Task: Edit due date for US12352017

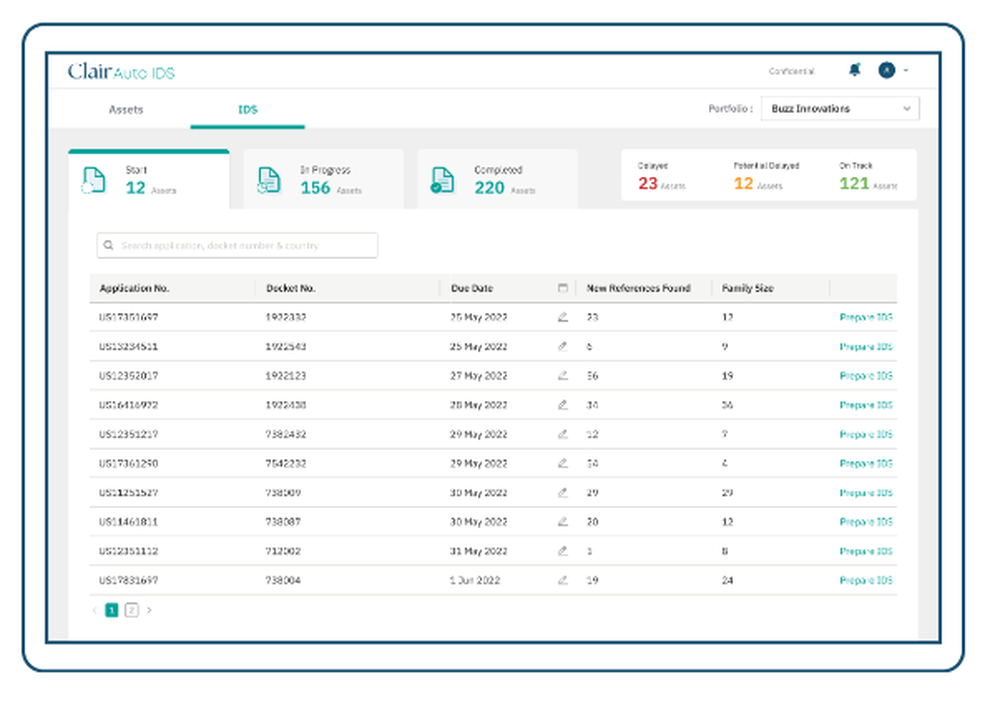Action: pos(562,376)
